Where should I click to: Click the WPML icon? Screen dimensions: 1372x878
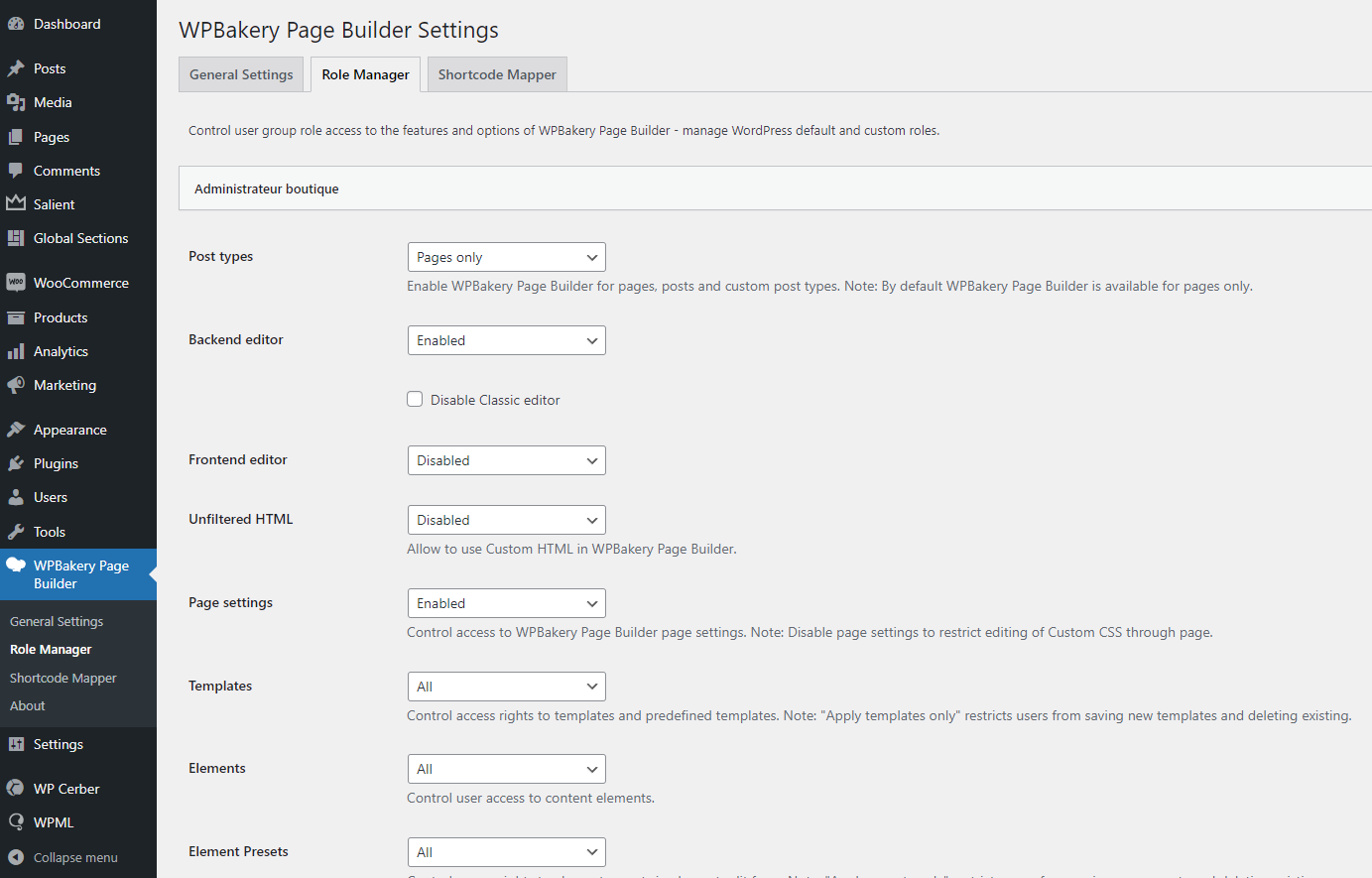tap(16, 822)
